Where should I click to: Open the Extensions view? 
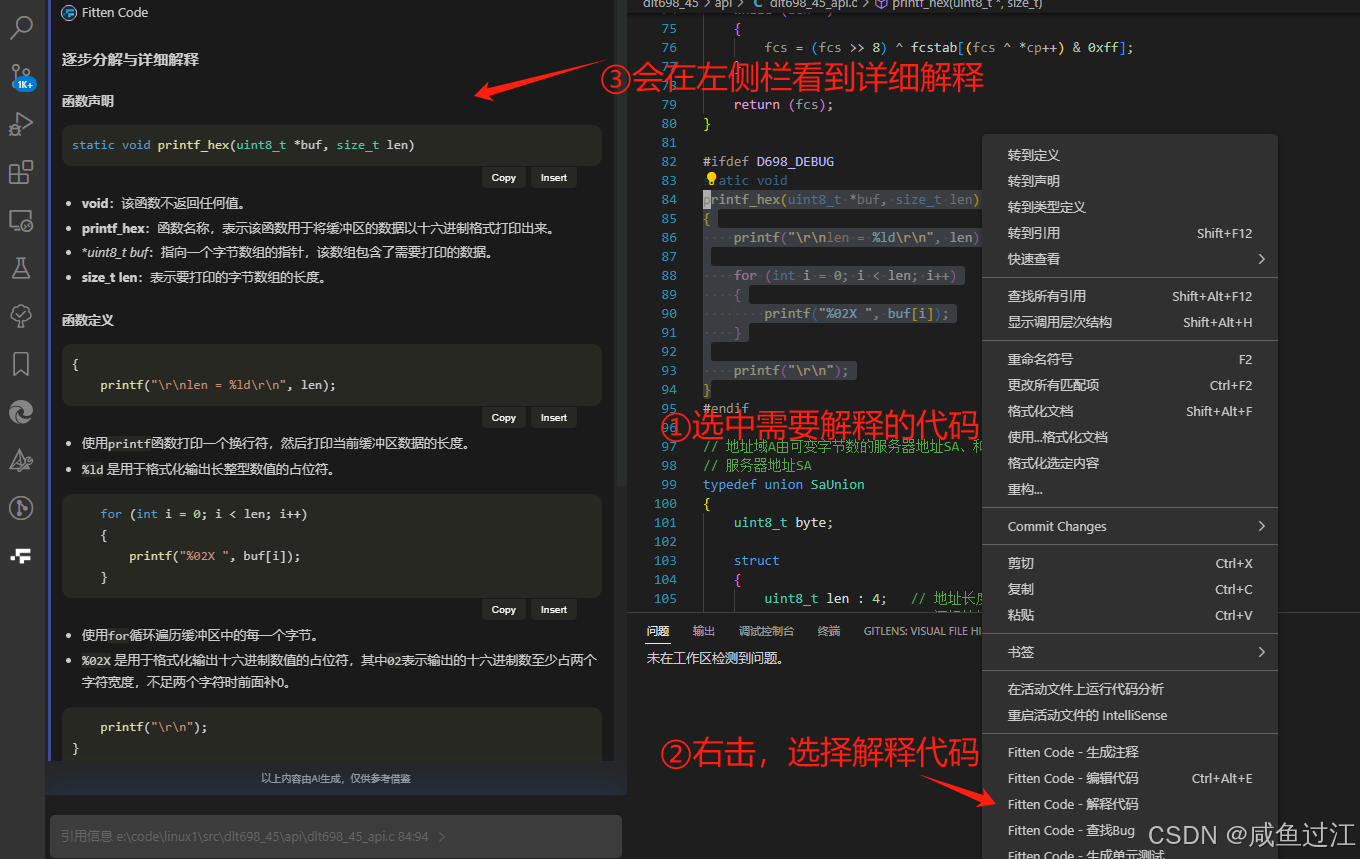pos(21,172)
